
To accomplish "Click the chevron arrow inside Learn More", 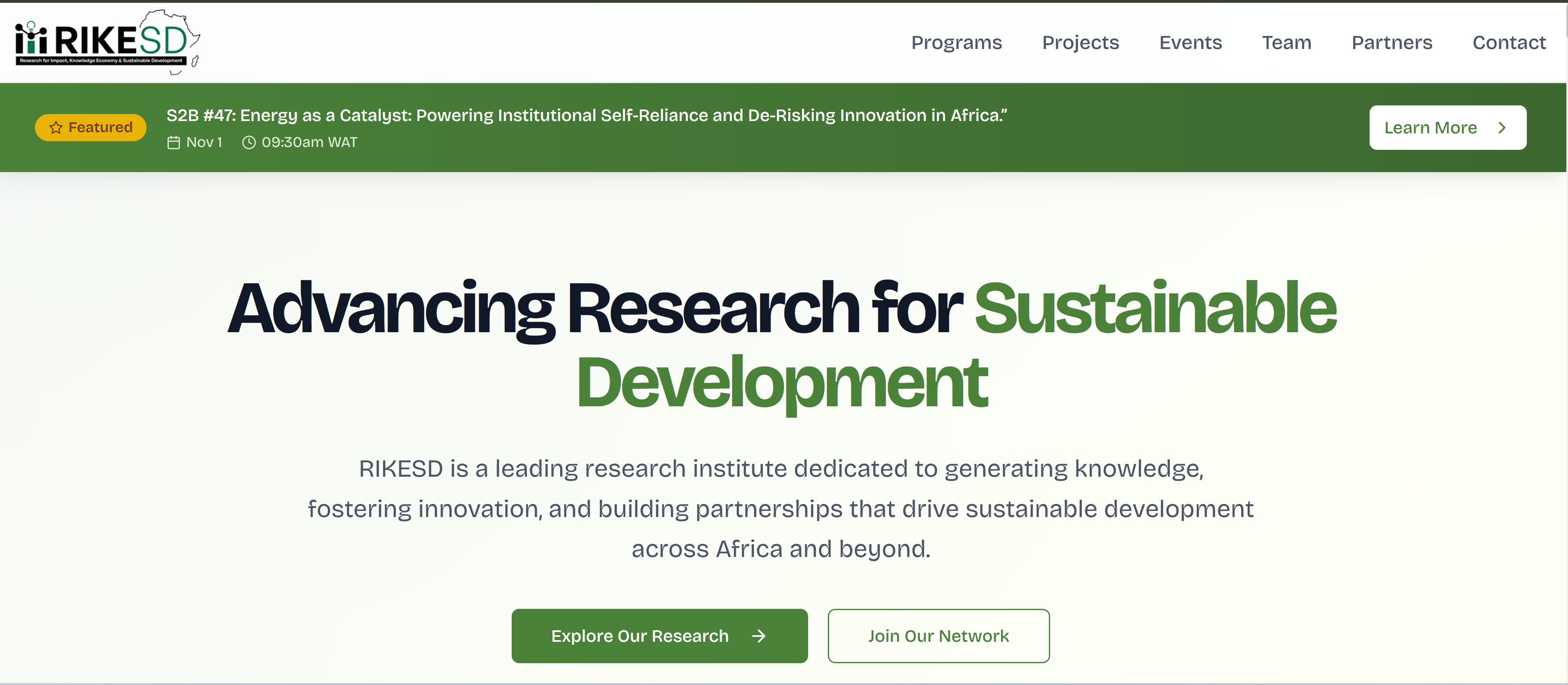I will pyautogui.click(x=1502, y=128).
